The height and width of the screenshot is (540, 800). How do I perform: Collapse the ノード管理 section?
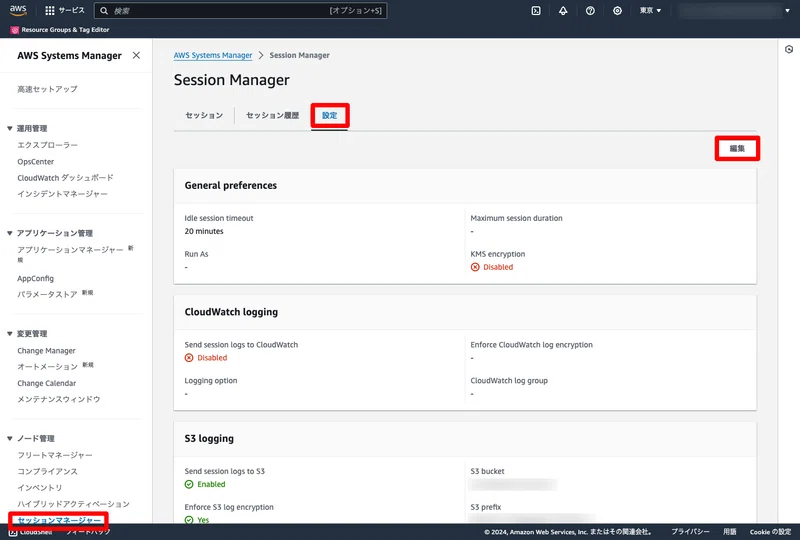pos(10,438)
